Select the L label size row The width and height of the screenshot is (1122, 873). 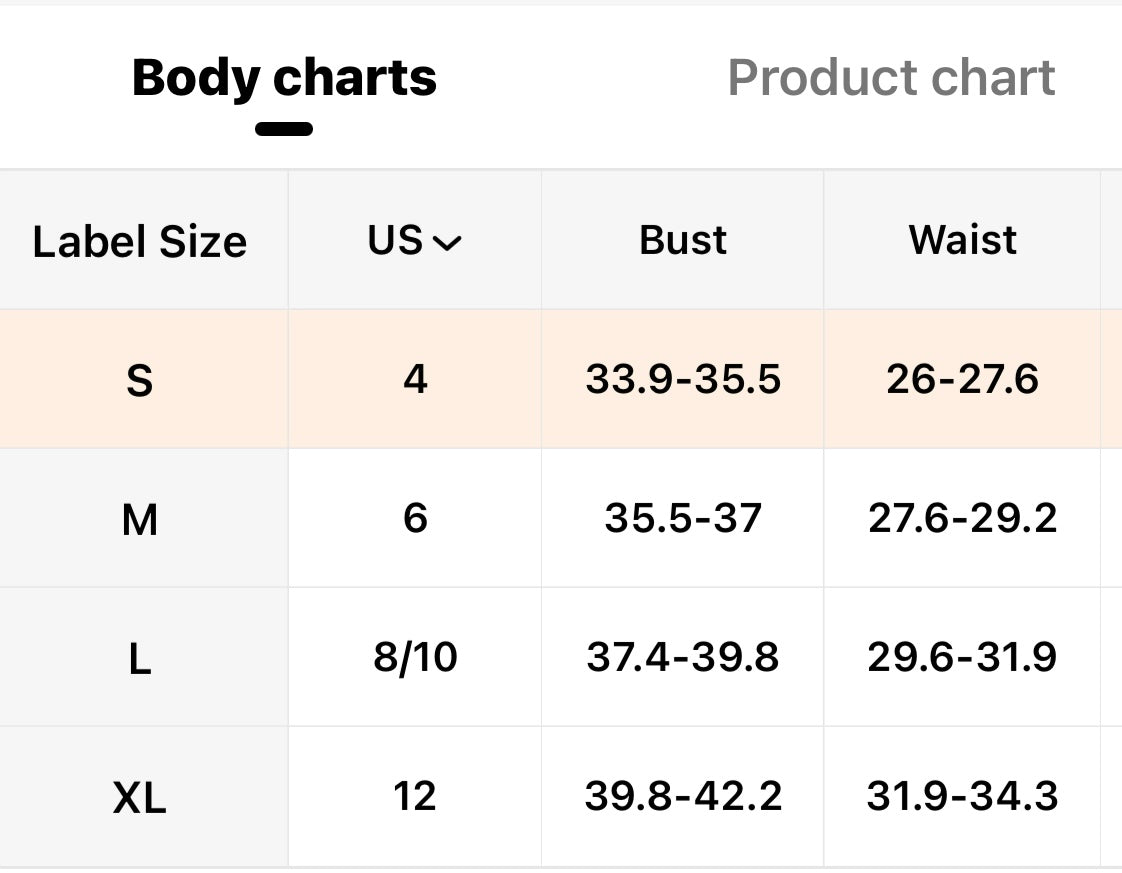[140, 658]
